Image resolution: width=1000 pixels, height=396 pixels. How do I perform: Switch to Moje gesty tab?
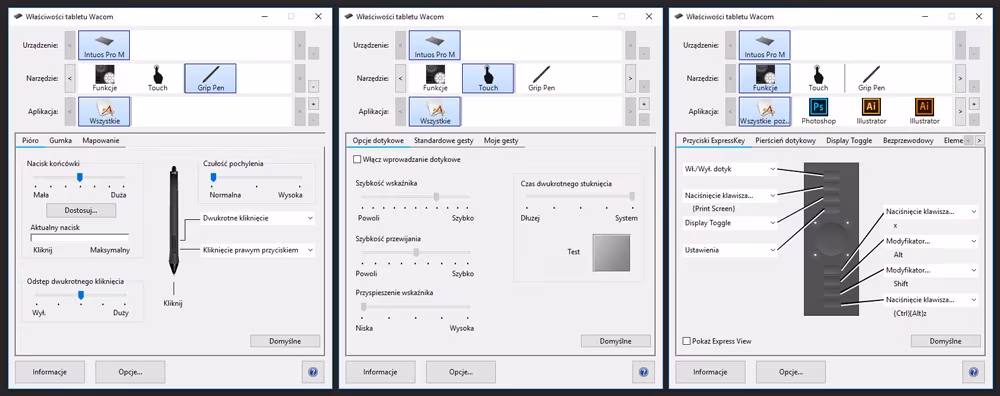[501, 140]
